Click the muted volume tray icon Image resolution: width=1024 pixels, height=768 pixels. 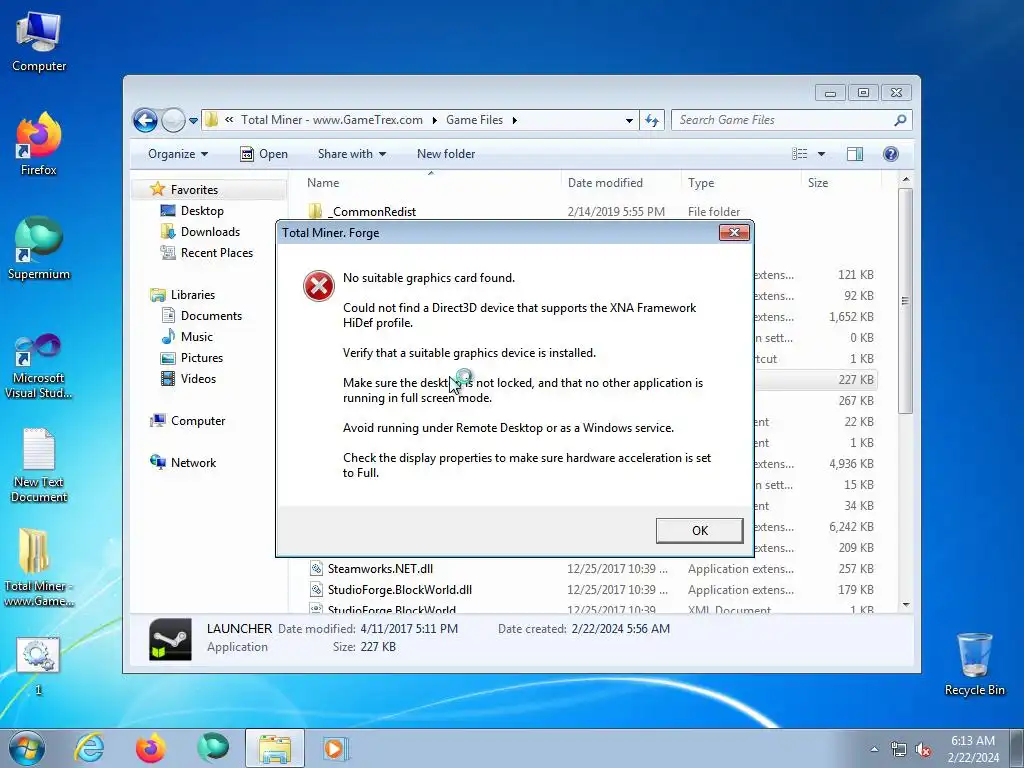click(923, 750)
